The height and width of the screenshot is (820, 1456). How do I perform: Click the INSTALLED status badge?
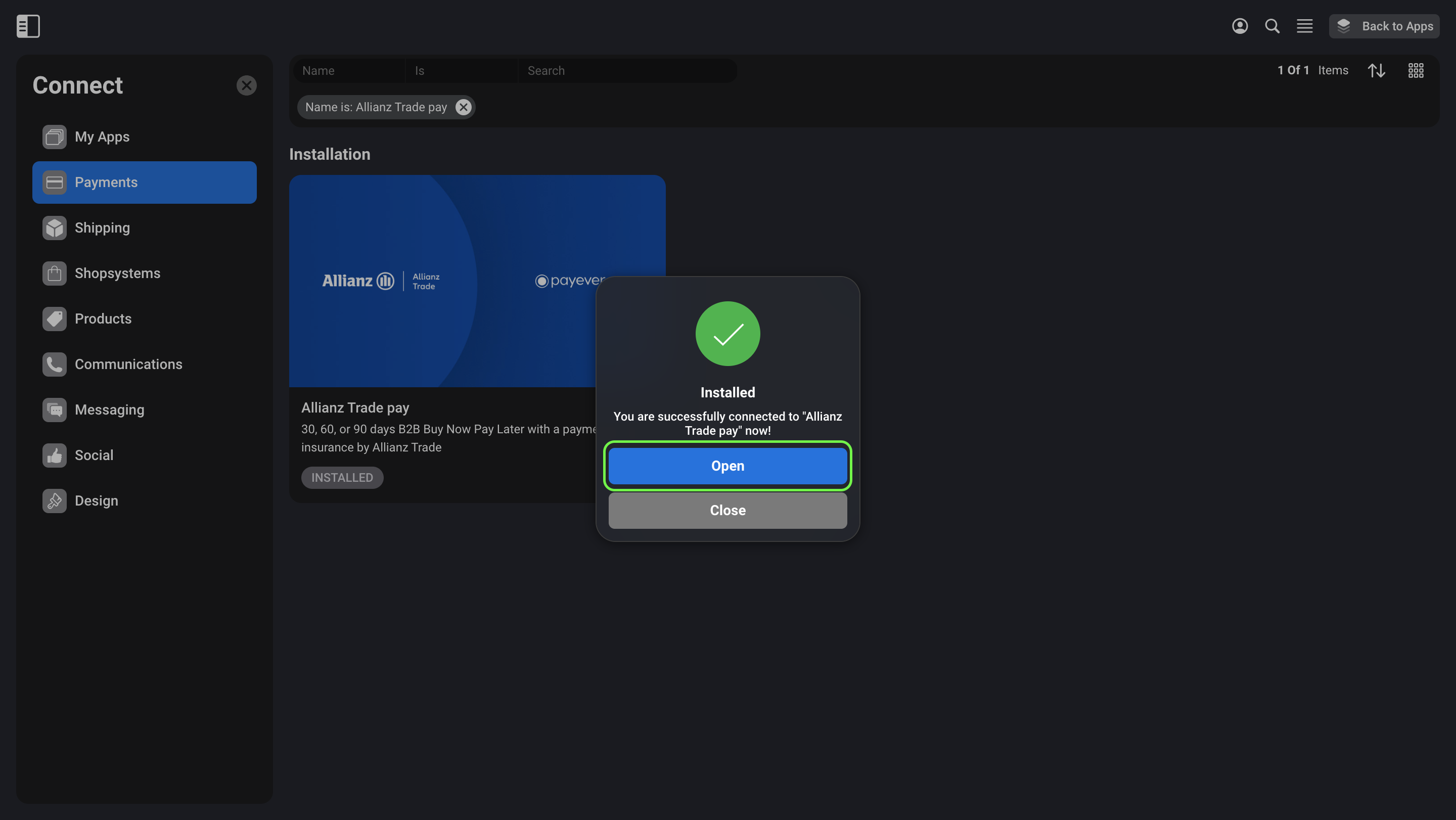click(x=342, y=478)
